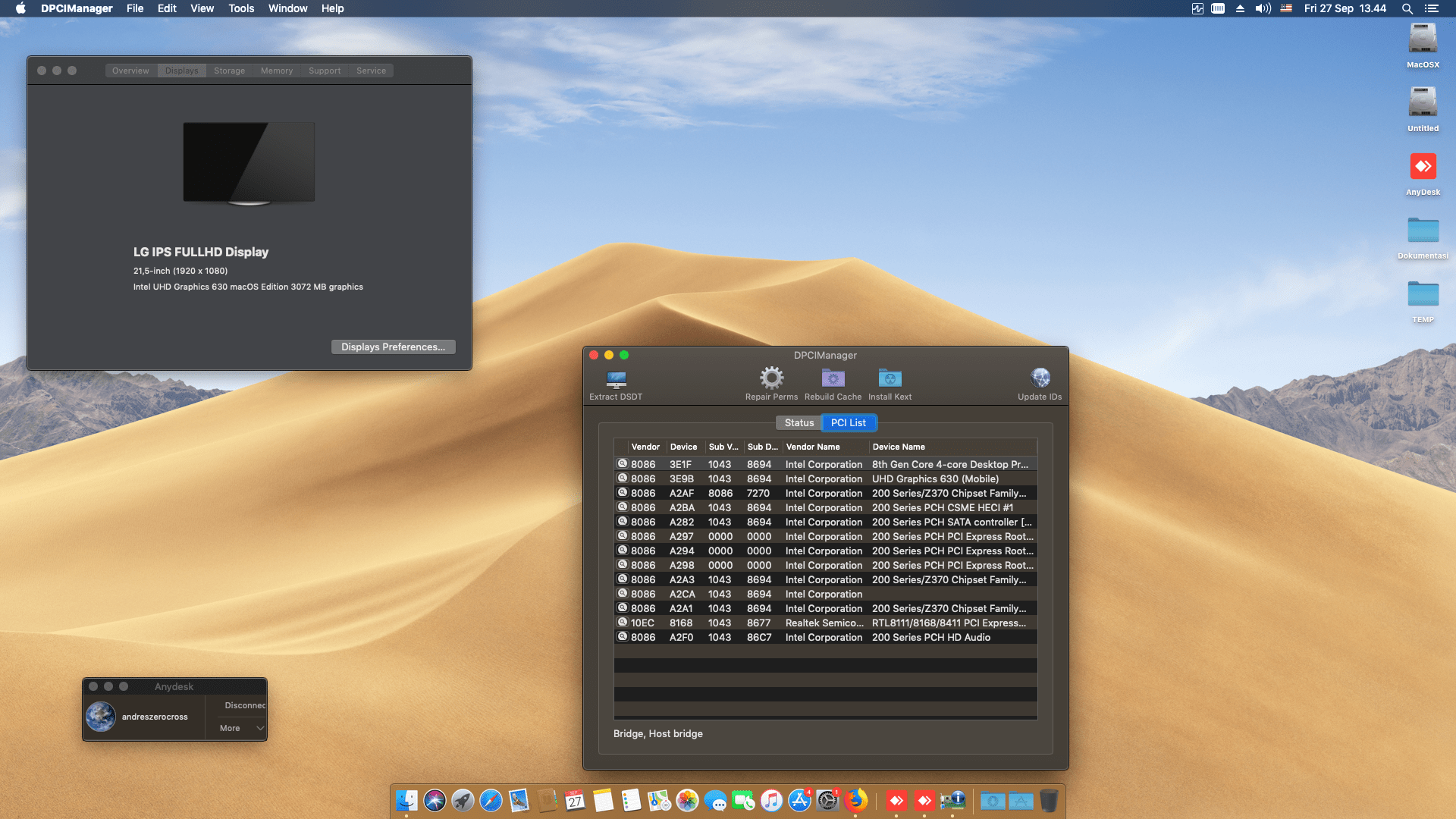Open iTunes from the dock

(771, 800)
